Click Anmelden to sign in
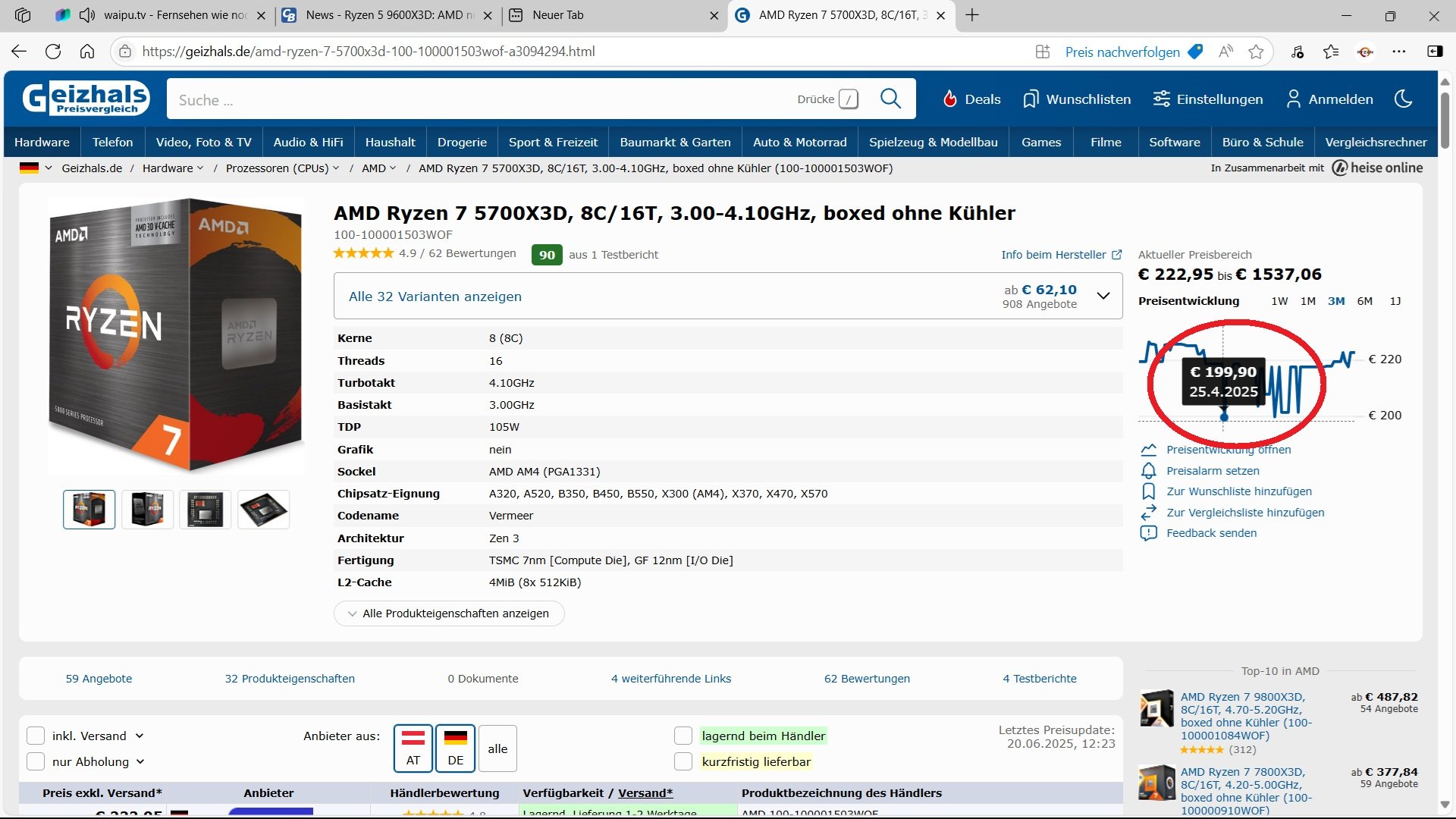 1329,99
